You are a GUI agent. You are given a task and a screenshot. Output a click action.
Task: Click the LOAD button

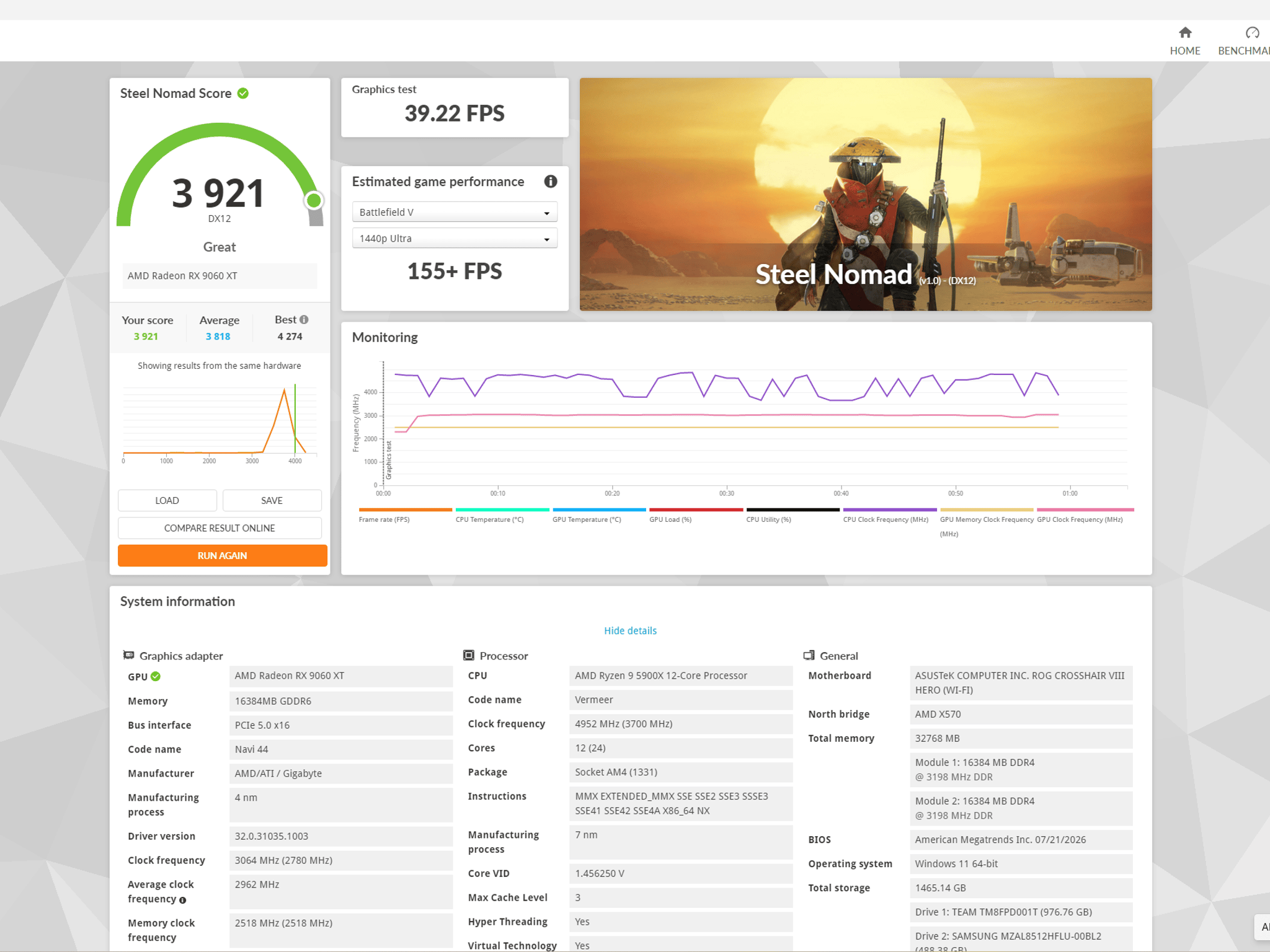point(167,500)
